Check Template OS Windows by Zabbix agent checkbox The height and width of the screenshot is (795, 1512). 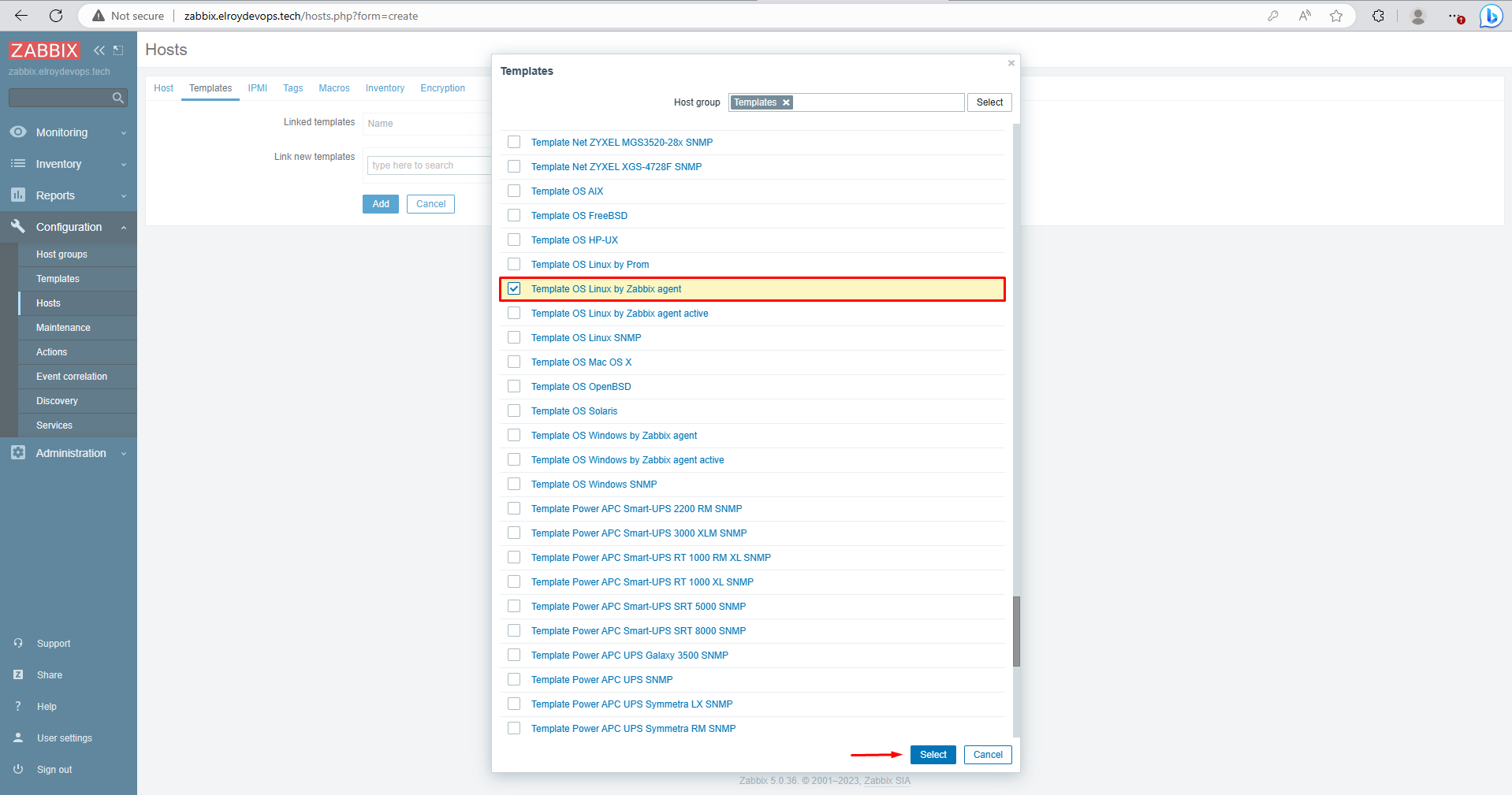(x=514, y=435)
